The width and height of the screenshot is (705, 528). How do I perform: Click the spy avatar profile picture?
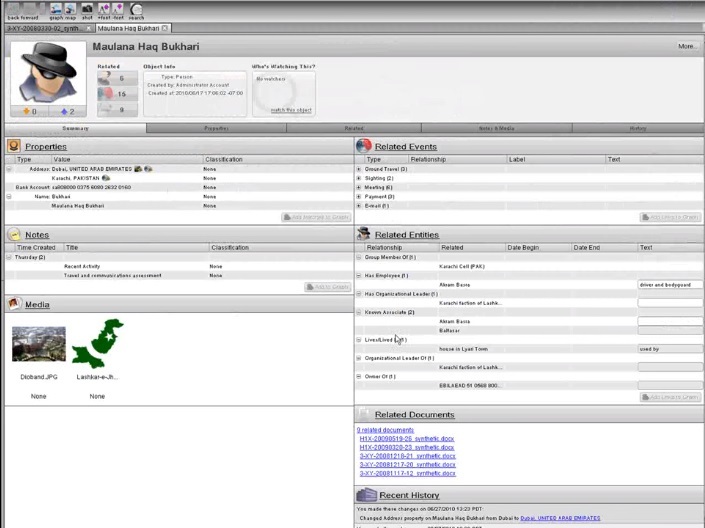coord(48,73)
